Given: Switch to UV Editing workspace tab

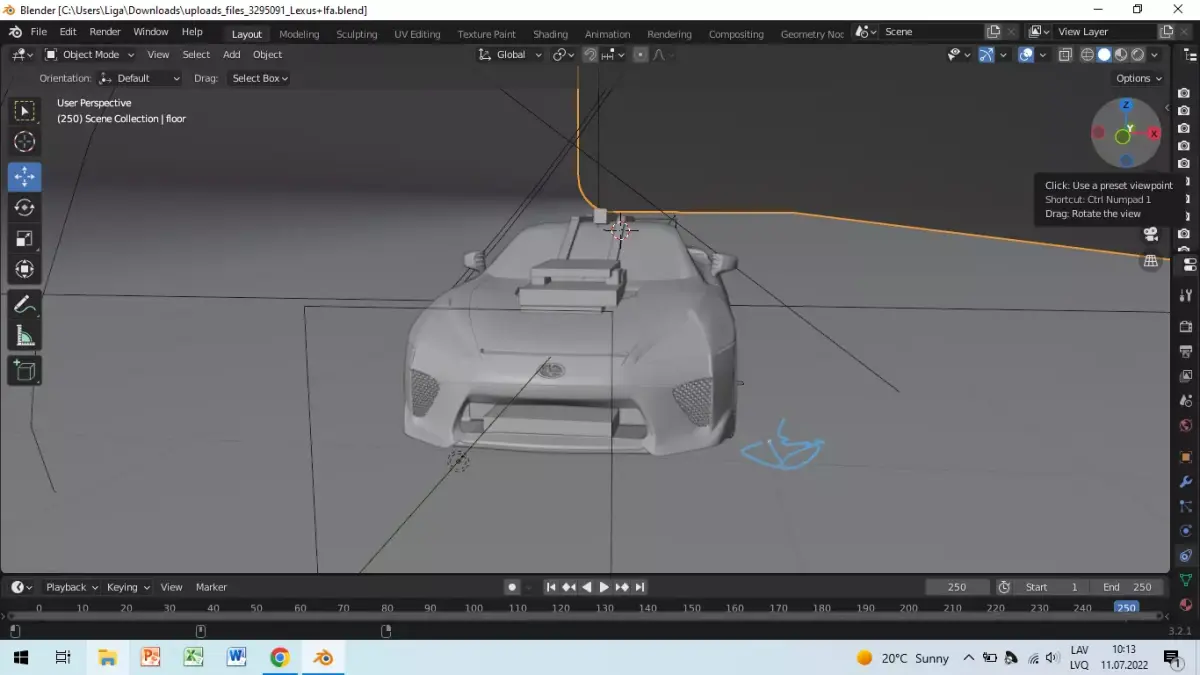Looking at the screenshot, I should tap(417, 34).
